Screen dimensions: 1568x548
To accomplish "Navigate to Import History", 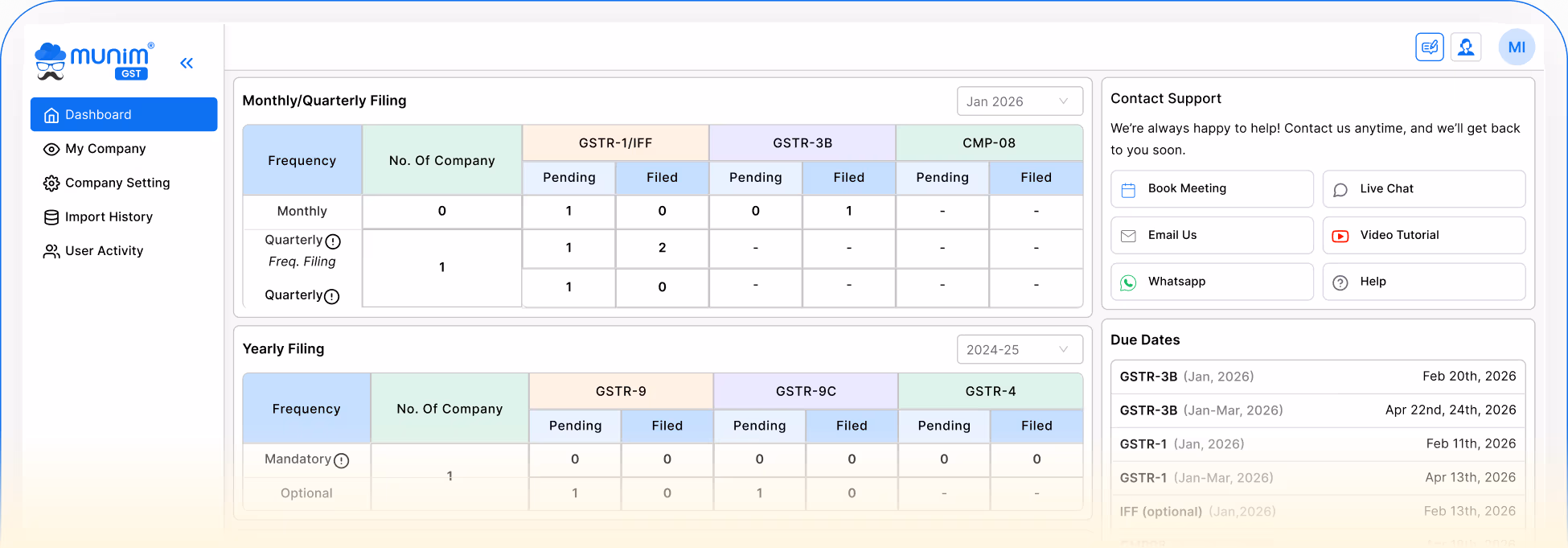I will 108,217.
